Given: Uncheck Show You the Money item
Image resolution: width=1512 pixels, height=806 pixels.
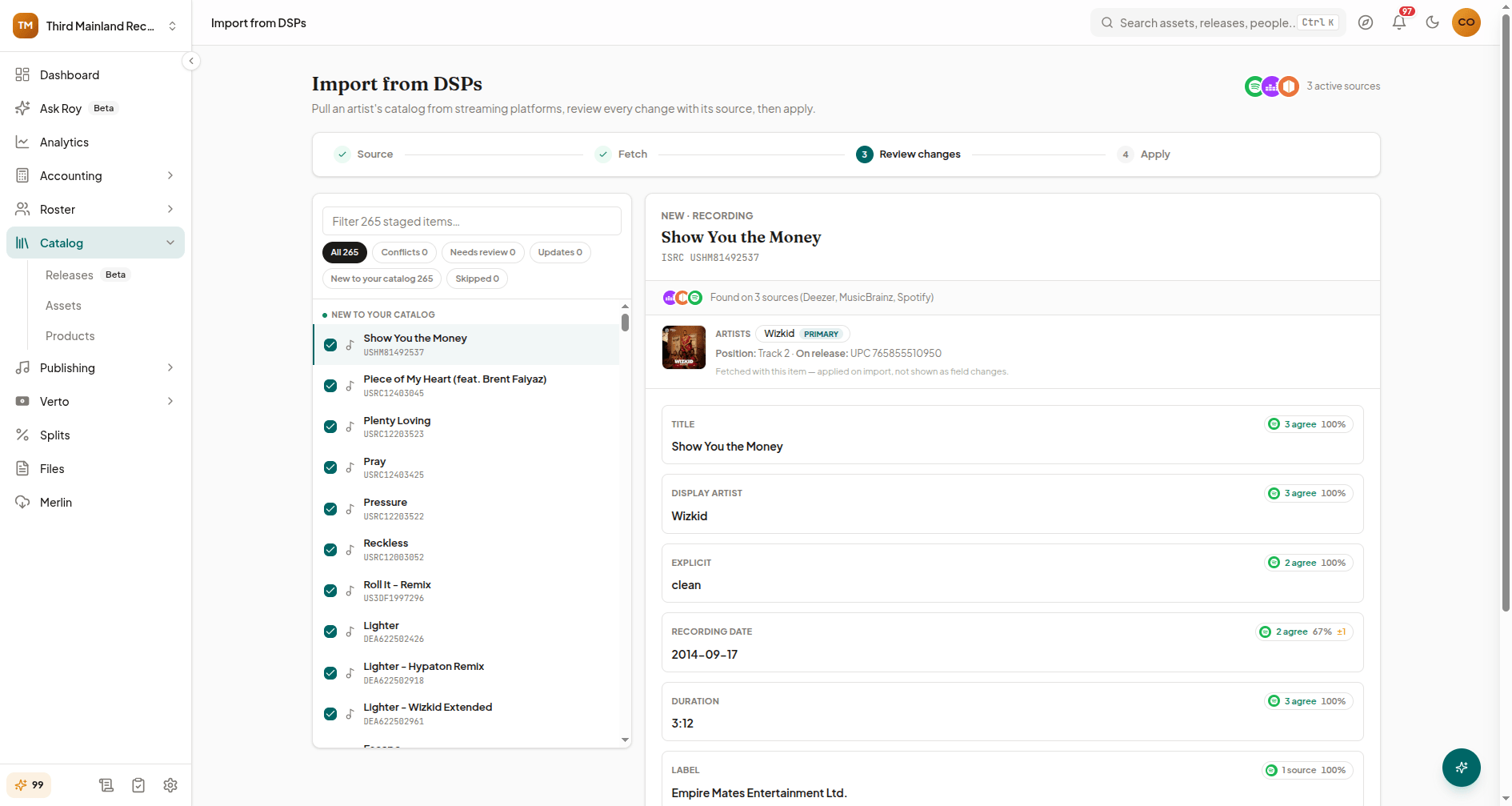Looking at the screenshot, I should pos(330,345).
